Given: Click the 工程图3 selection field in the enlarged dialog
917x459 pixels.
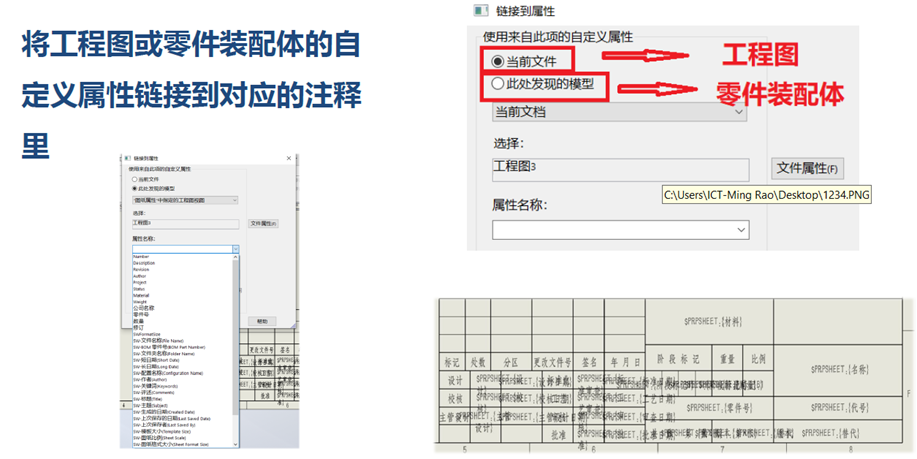Looking at the screenshot, I should coord(620,170).
